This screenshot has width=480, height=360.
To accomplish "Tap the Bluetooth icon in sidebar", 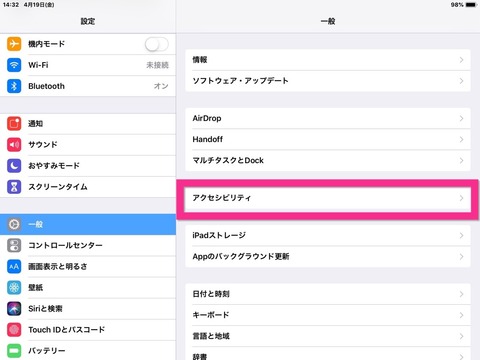I will point(14,86).
